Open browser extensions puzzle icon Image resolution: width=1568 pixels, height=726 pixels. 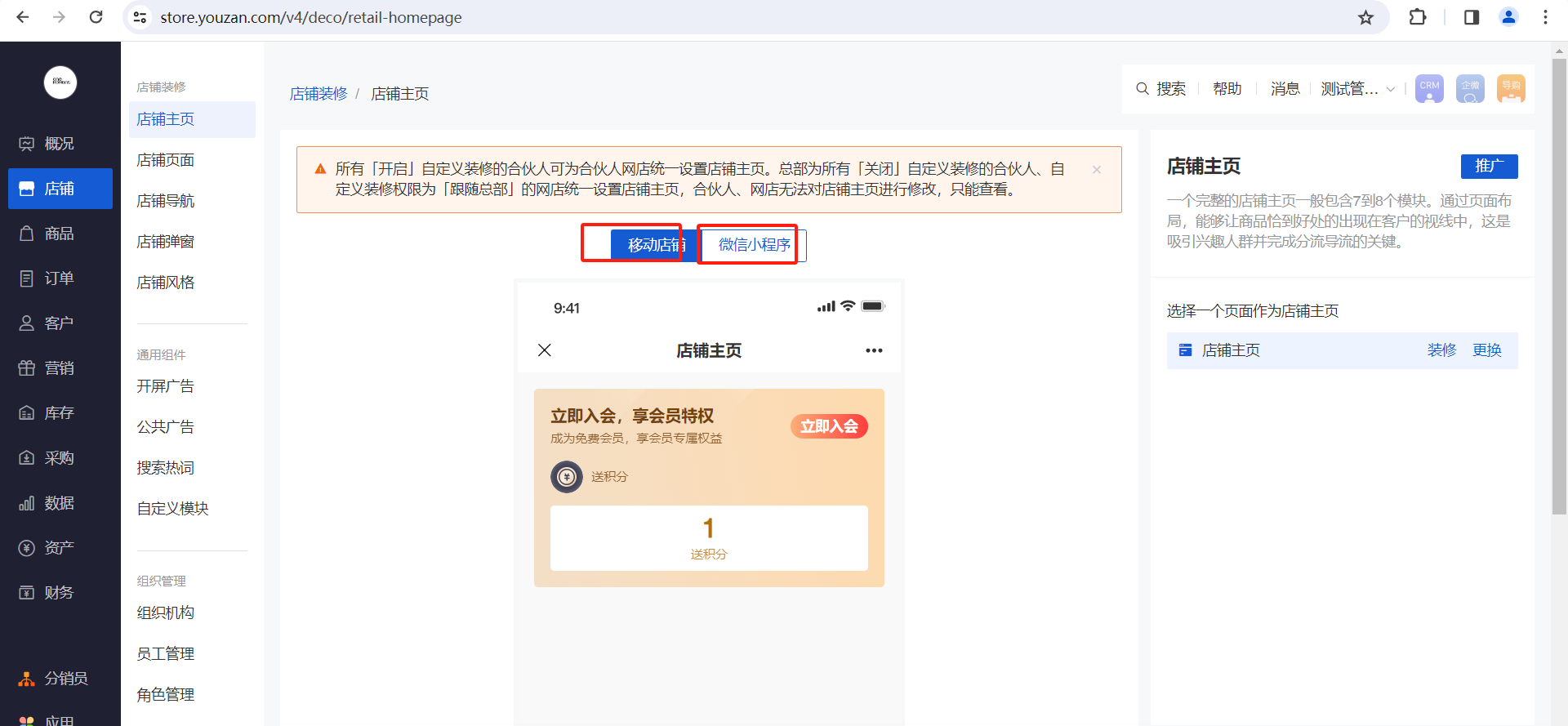click(x=1418, y=17)
